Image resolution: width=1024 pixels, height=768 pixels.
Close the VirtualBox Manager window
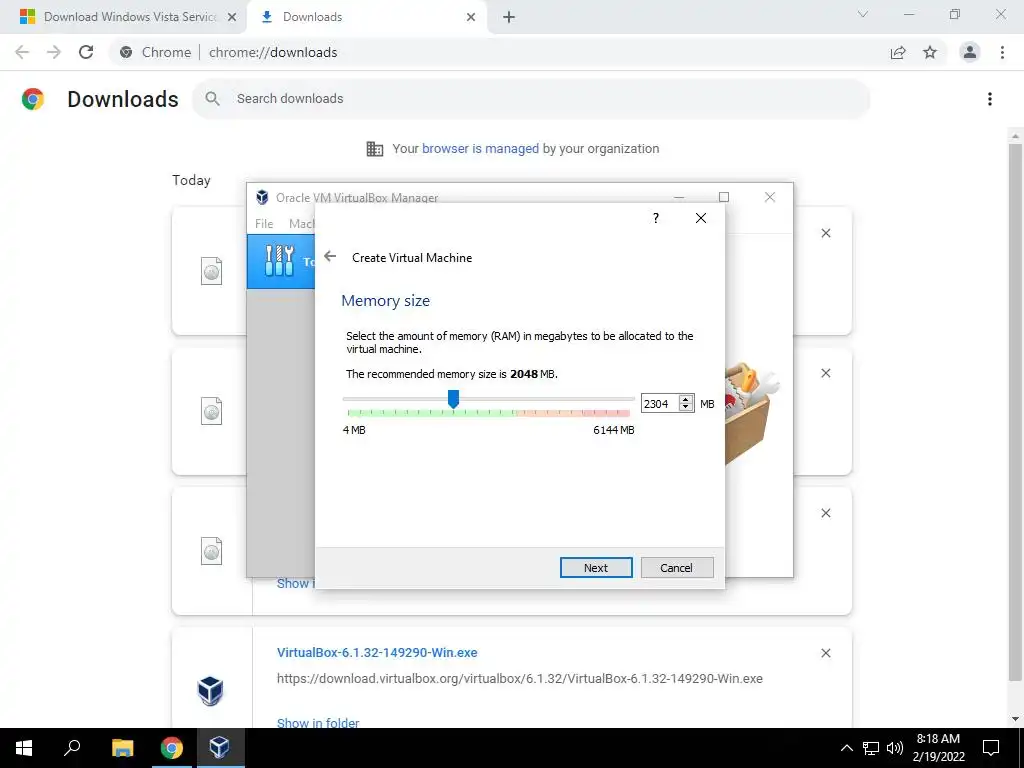tap(770, 197)
